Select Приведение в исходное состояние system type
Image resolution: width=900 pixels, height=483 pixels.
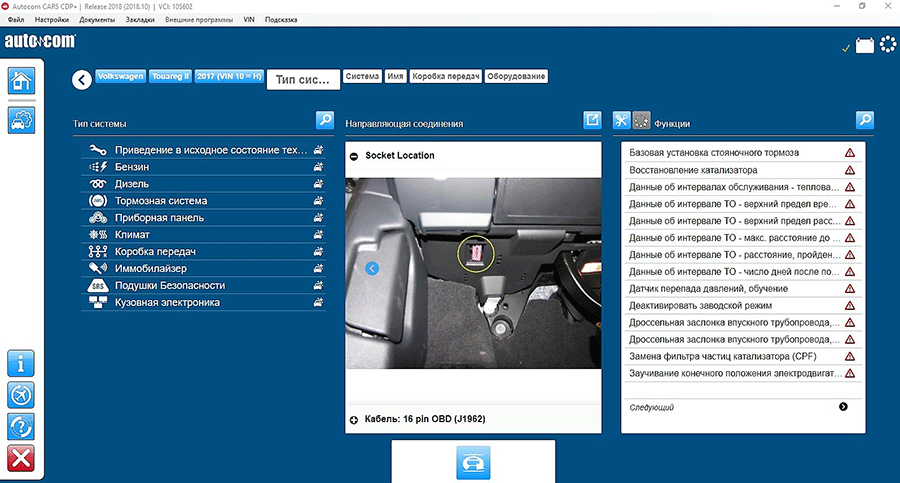tap(203, 150)
